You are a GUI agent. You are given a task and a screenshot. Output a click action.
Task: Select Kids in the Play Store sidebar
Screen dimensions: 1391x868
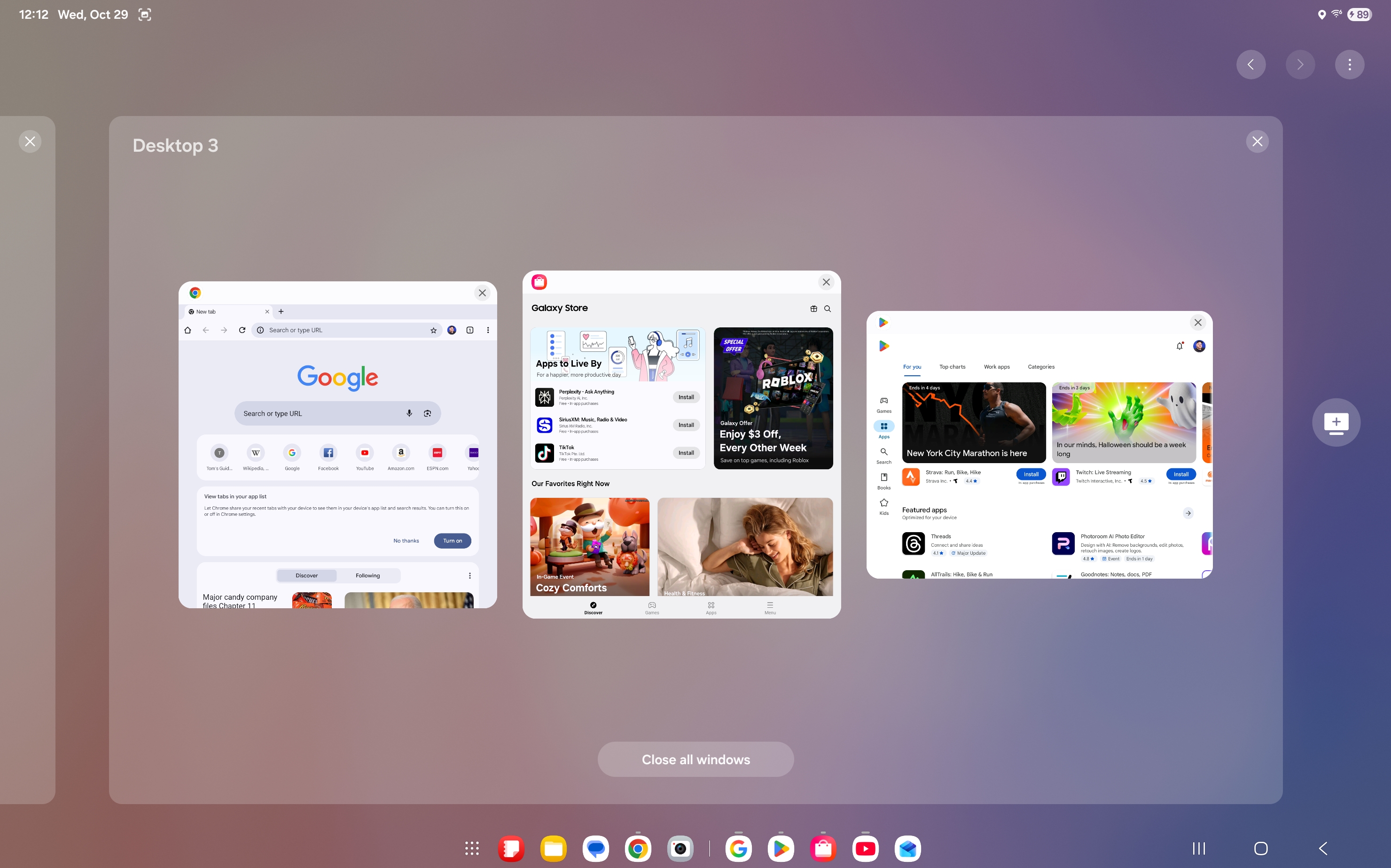pyautogui.click(x=884, y=506)
